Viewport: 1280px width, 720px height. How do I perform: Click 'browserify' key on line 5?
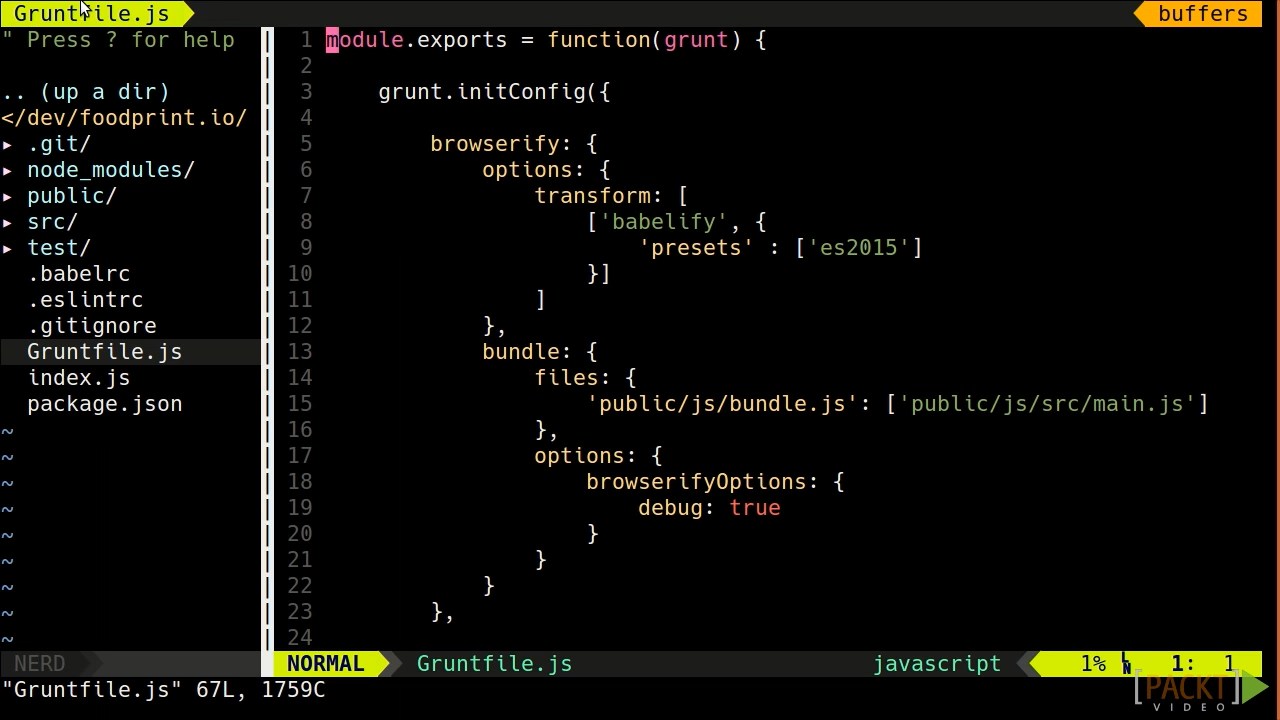click(x=495, y=144)
